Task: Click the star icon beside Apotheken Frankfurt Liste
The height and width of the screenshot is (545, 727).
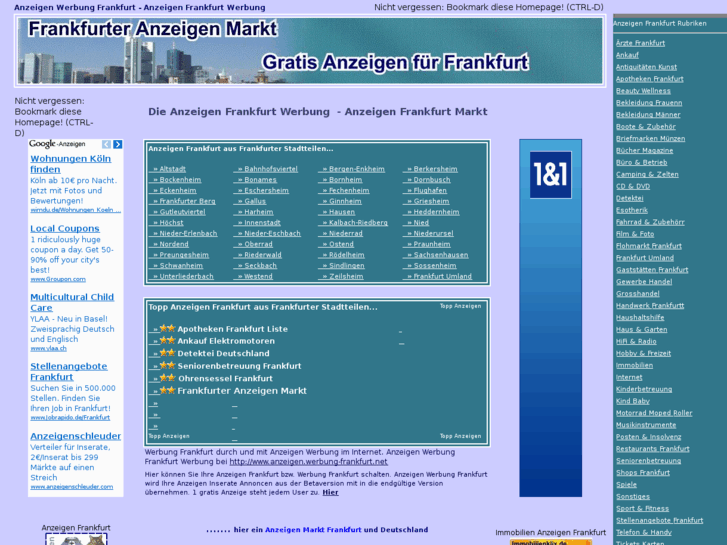Action: point(167,328)
